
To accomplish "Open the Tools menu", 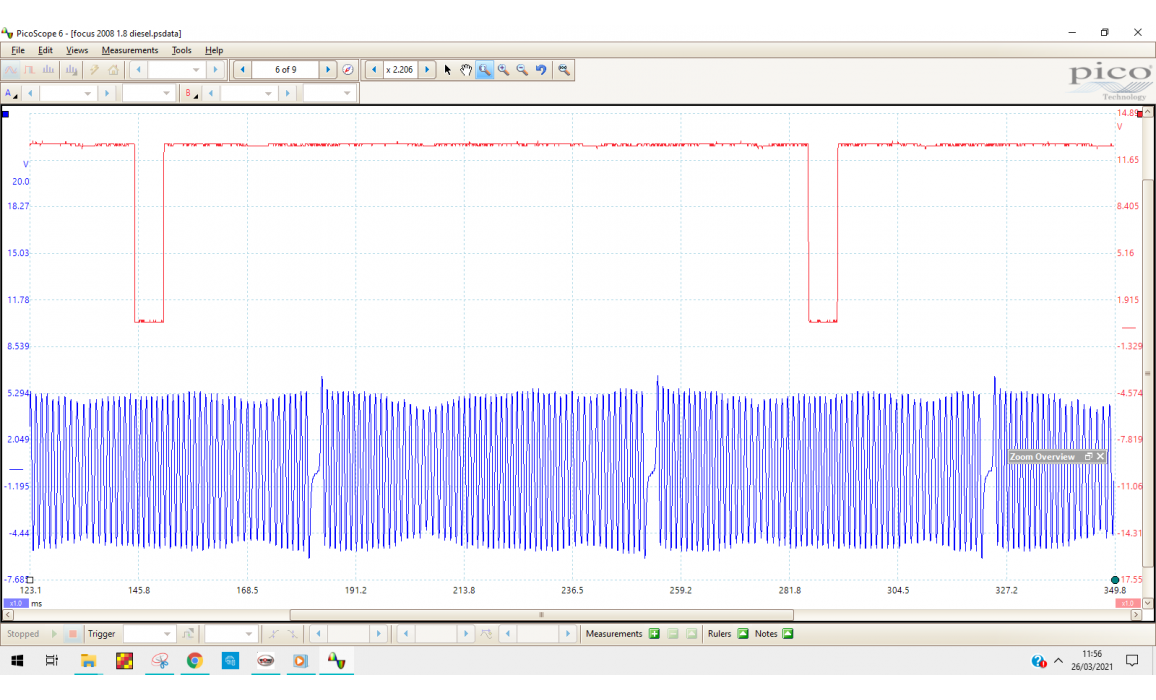I will [x=181, y=50].
